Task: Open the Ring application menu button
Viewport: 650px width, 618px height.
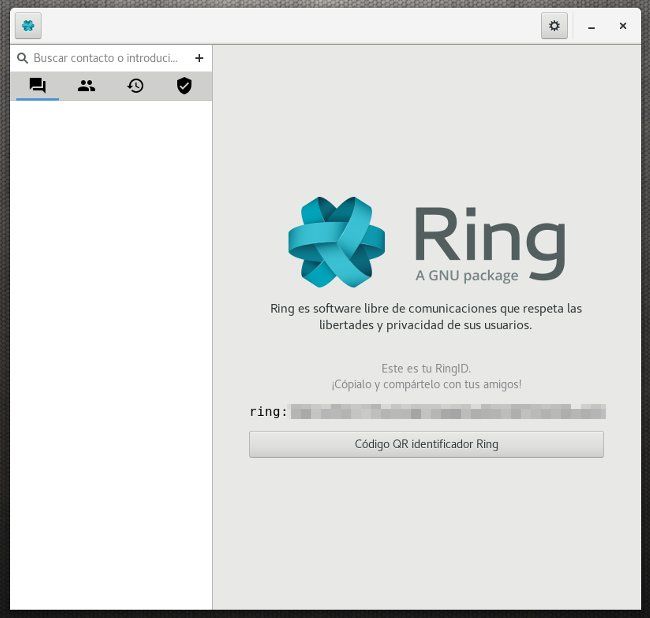Action: point(28,26)
